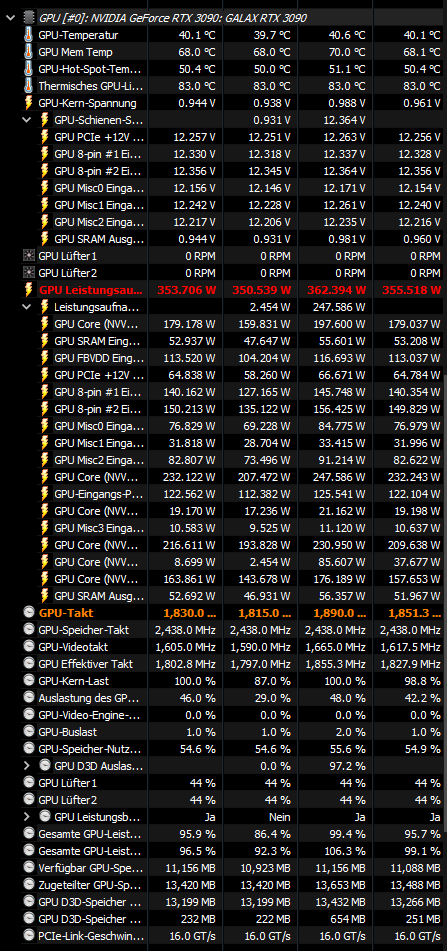Select the orange GPU-Takt label
The height and width of the screenshot is (951, 447).
pos(65,613)
